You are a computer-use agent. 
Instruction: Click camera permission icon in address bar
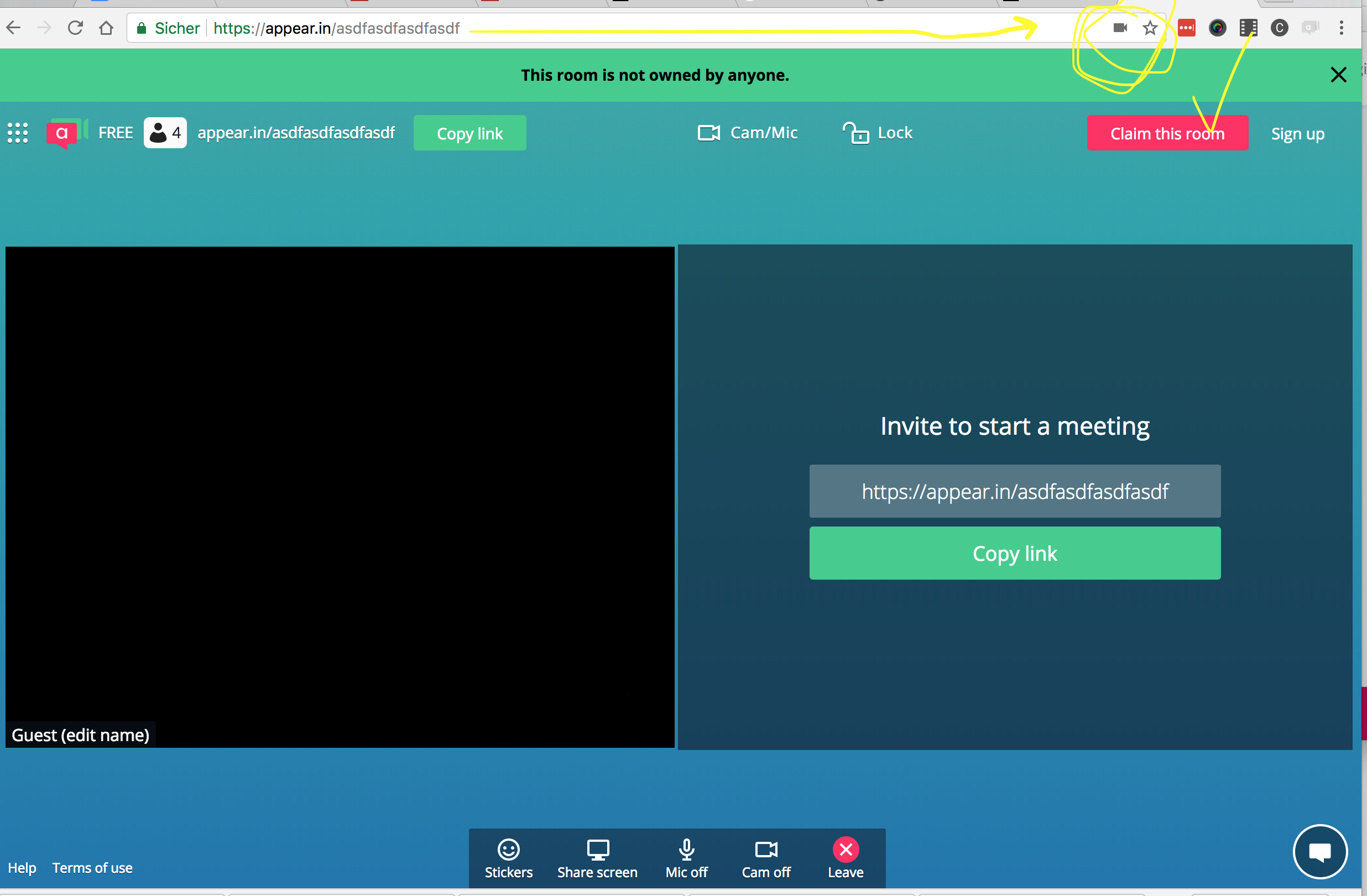click(x=1120, y=28)
